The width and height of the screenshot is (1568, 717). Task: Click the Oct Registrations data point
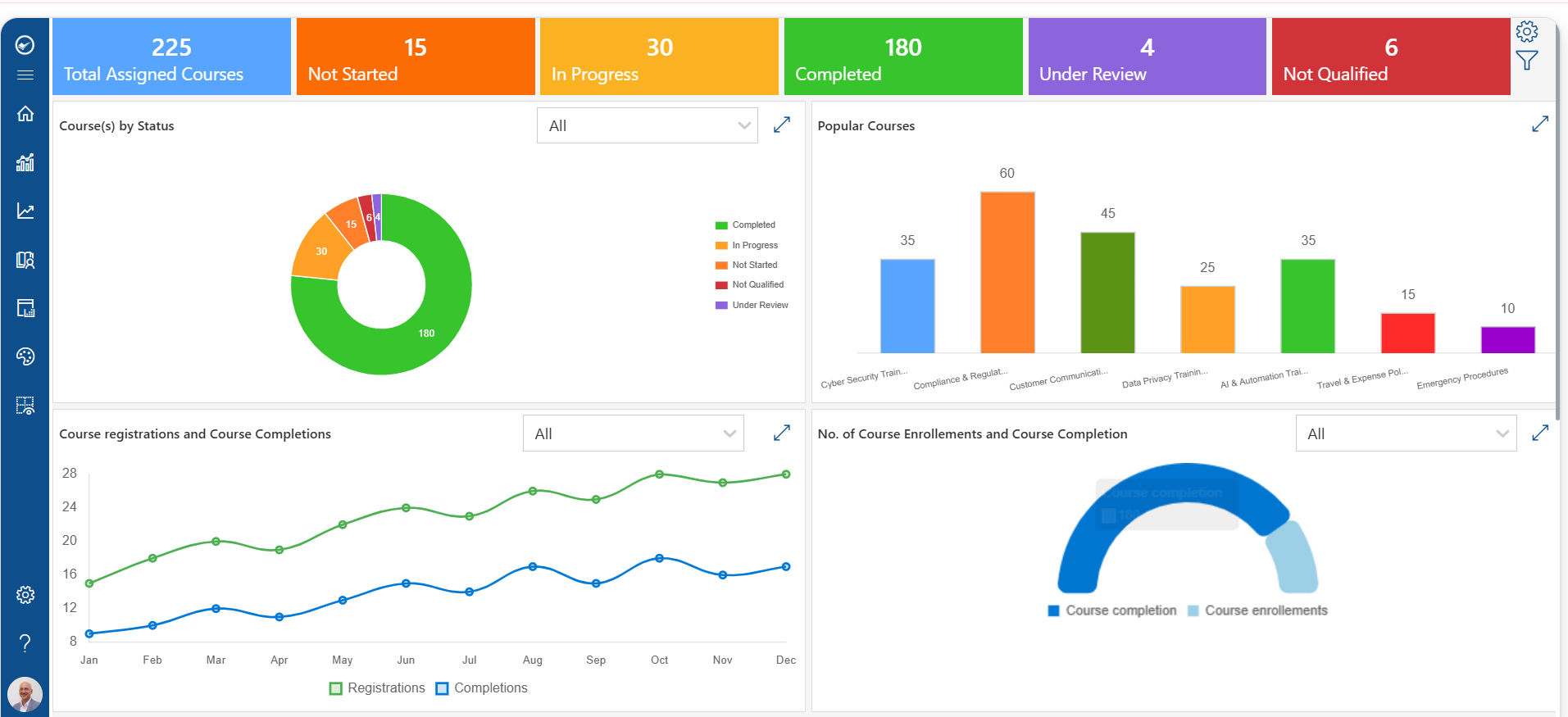[659, 474]
